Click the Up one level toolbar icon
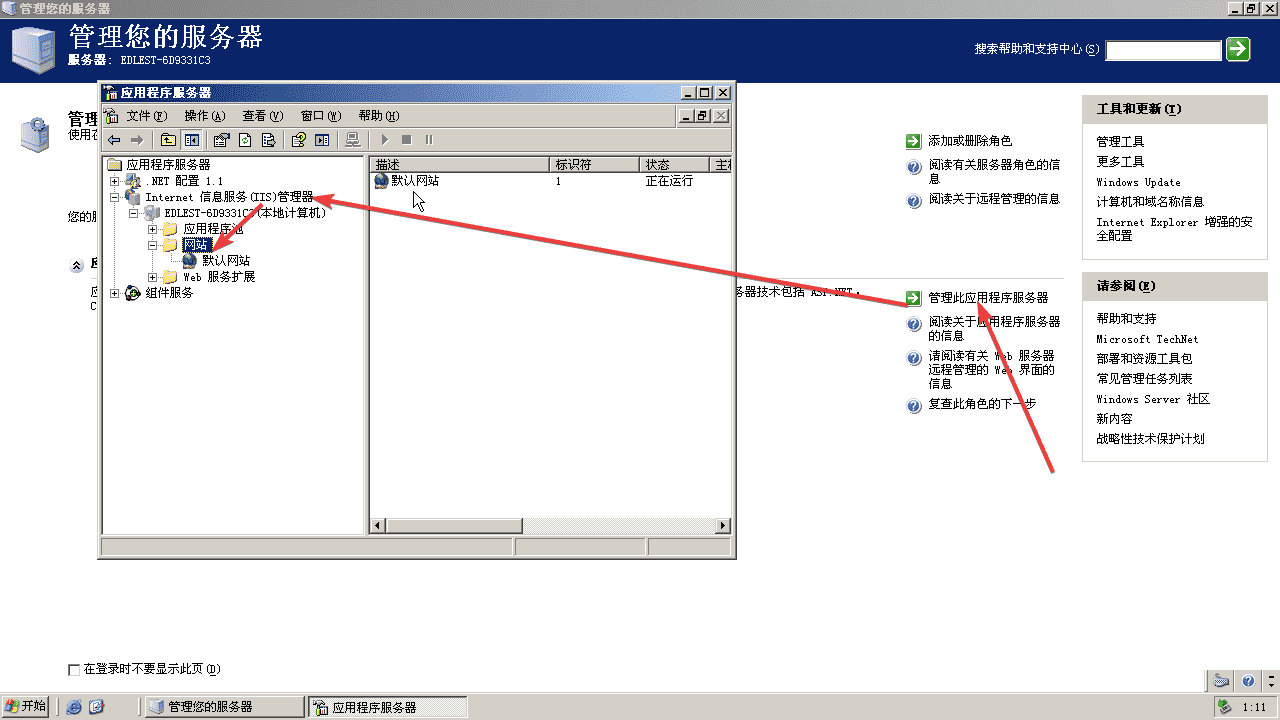Screen dimensions: 1280x720 click(168, 140)
